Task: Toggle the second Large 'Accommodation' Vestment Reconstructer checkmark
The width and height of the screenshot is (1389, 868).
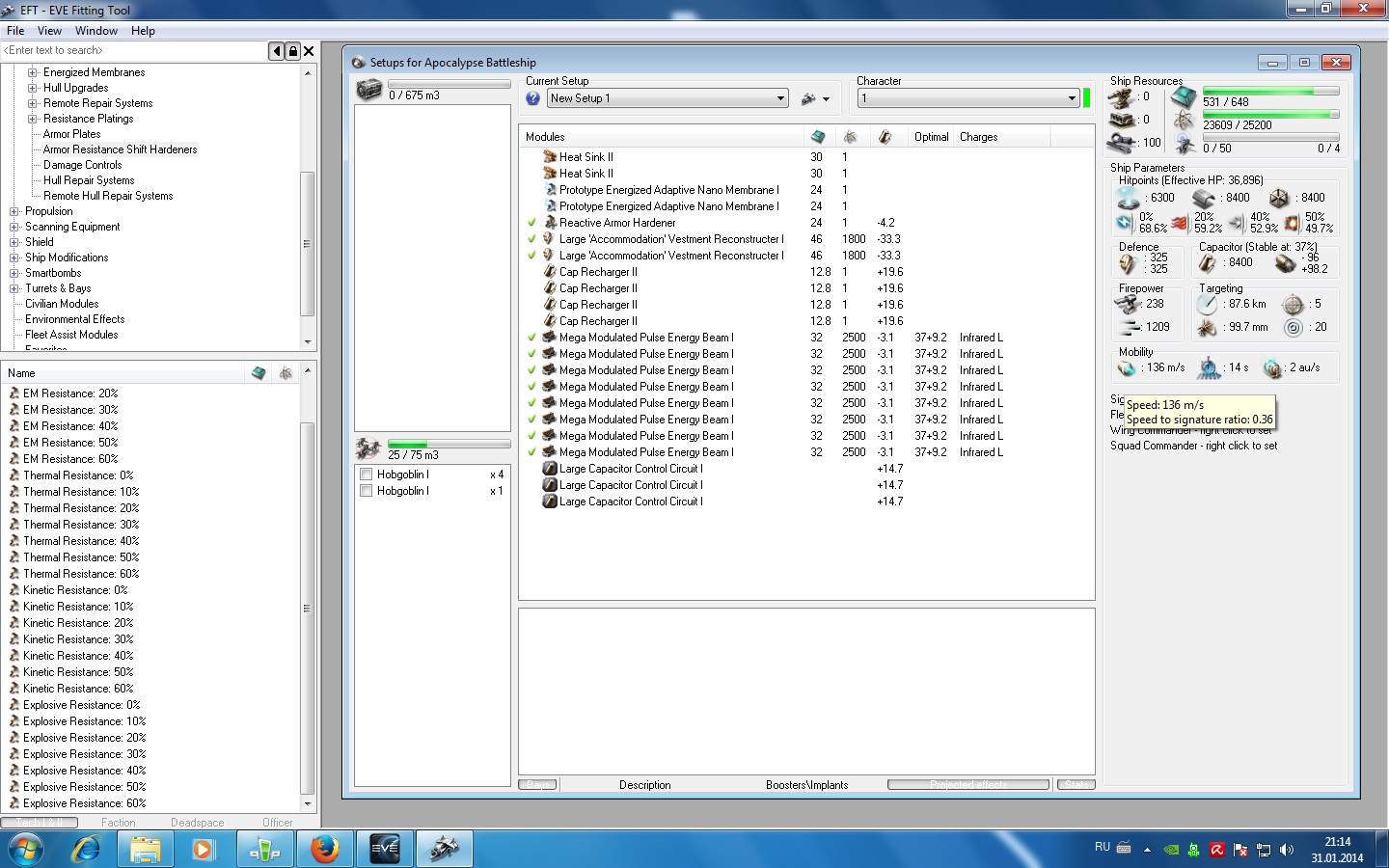Action: (531, 256)
